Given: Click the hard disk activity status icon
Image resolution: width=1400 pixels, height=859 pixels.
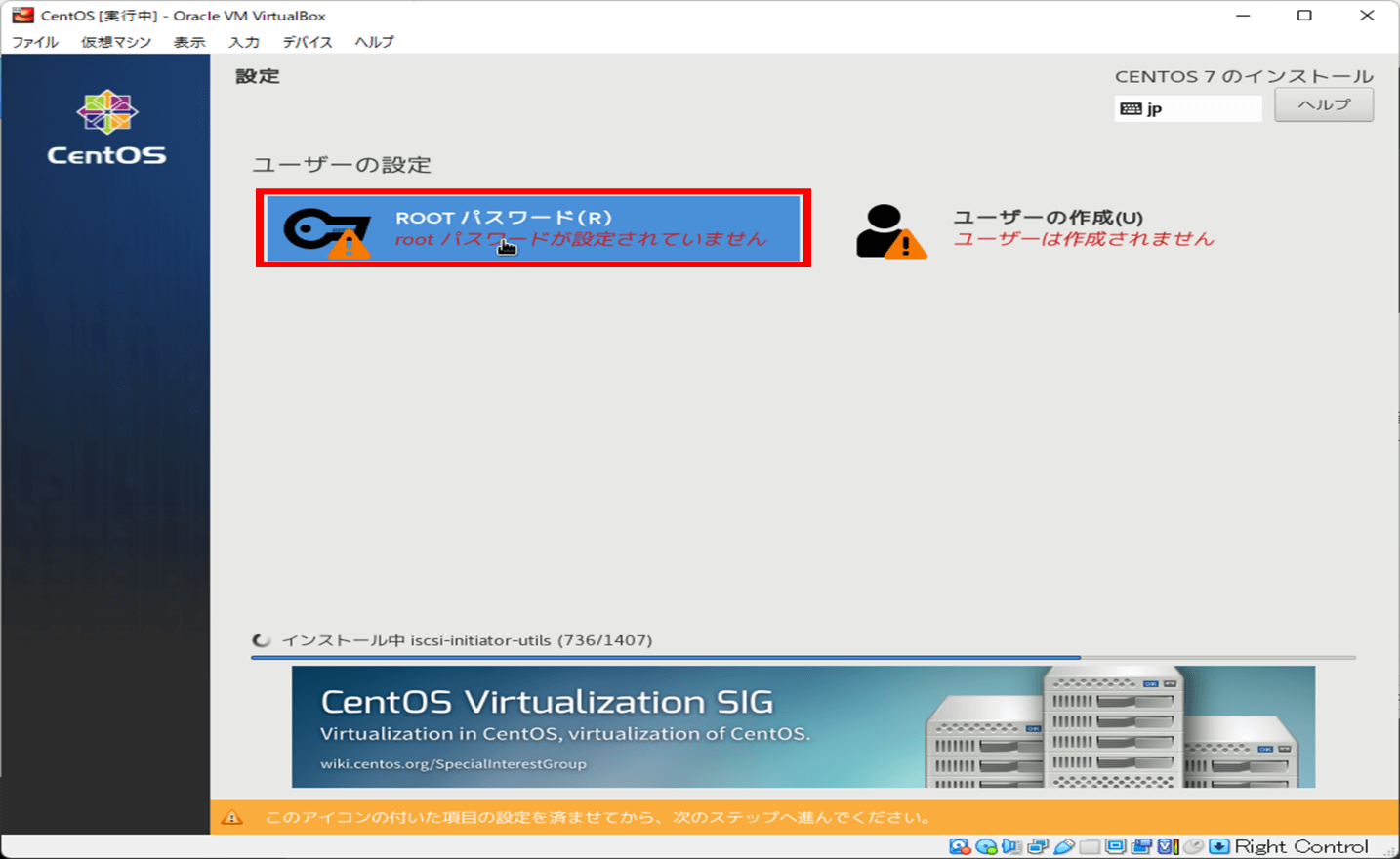Looking at the screenshot, I should point(960,847).
